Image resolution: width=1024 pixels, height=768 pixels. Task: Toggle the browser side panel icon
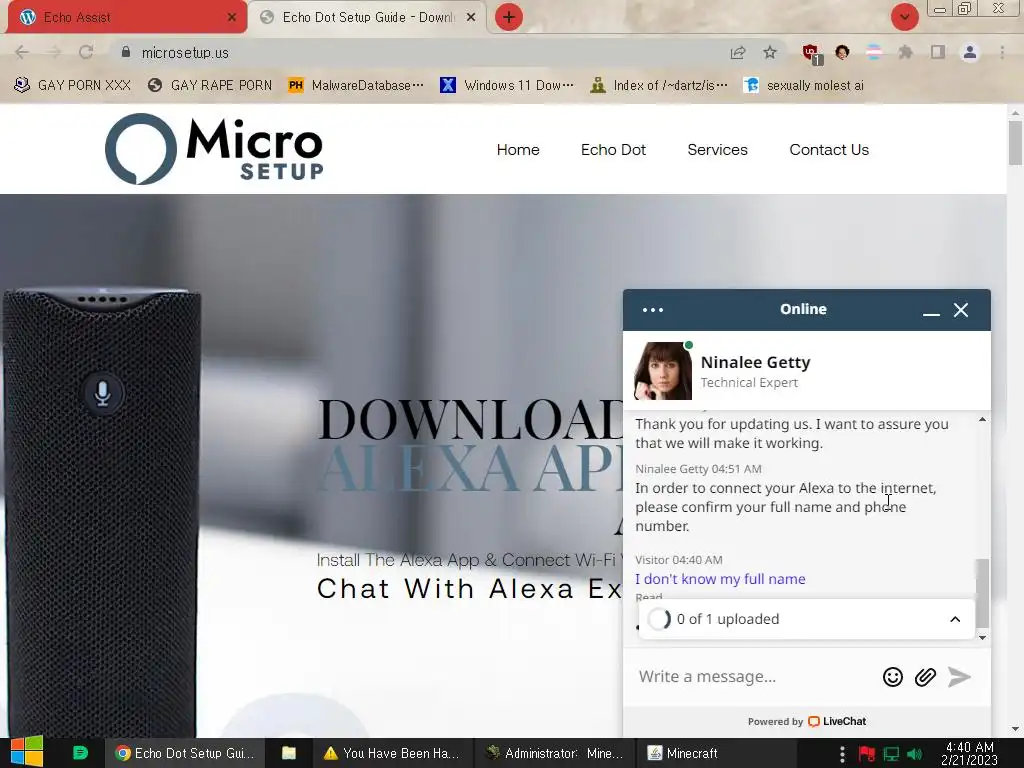tap(938, 52)
